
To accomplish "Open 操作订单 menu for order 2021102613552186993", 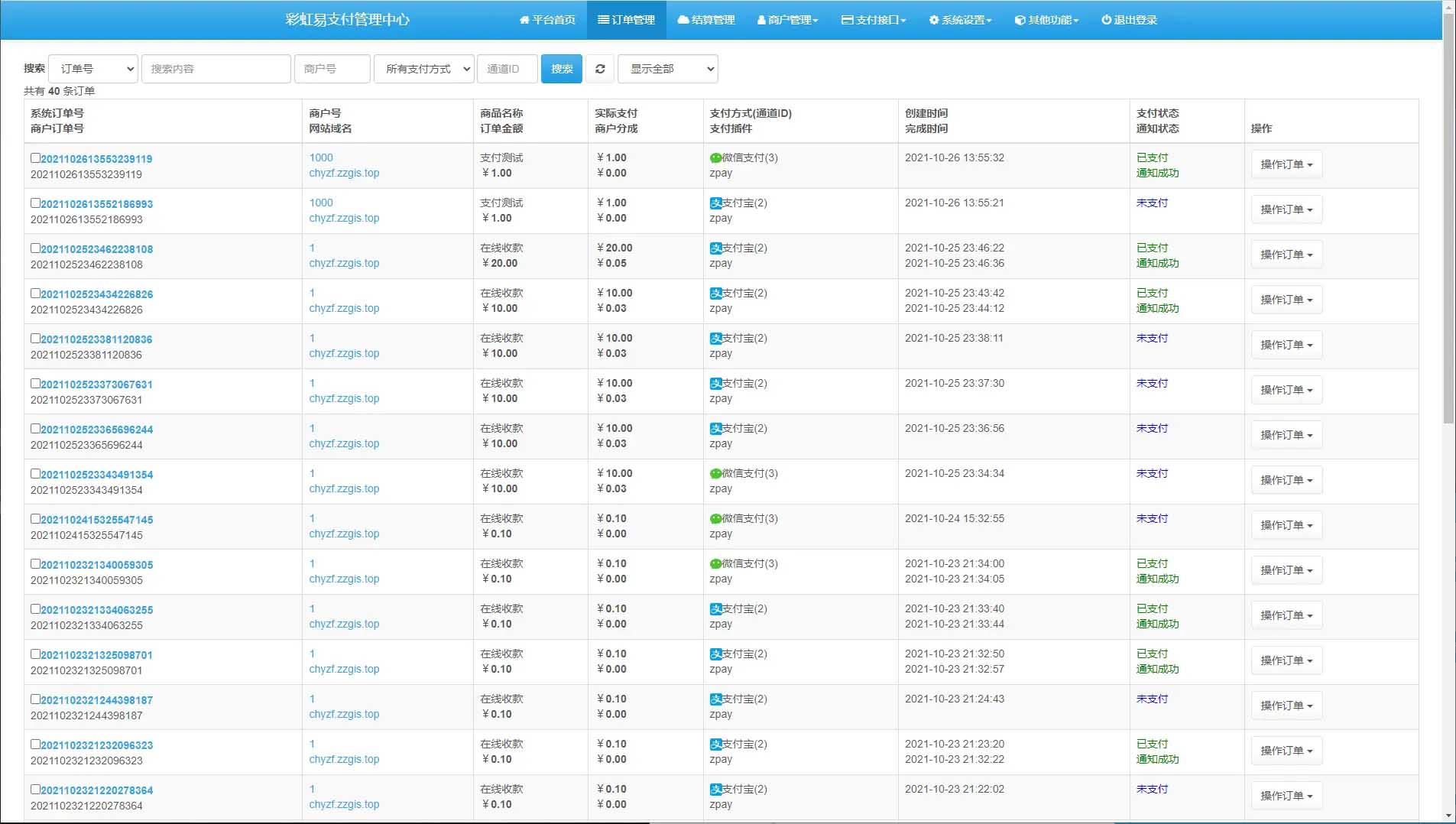I will [1286, 209].
